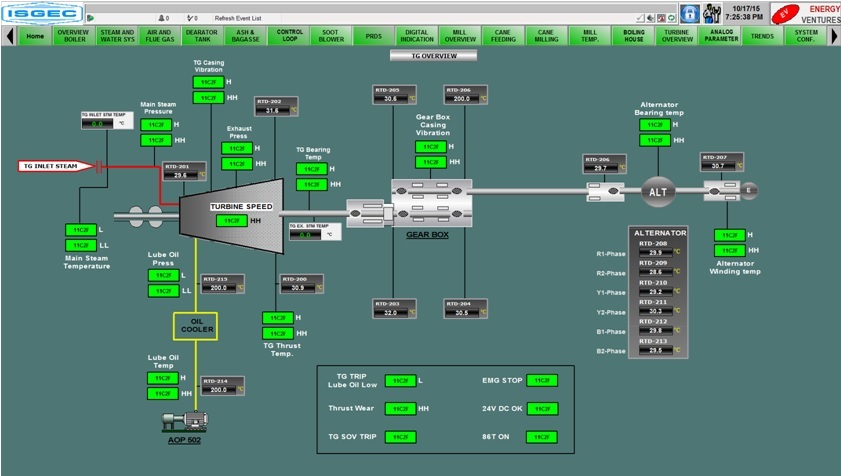Open the DEARATOR TANK page

tap(202, 36)
